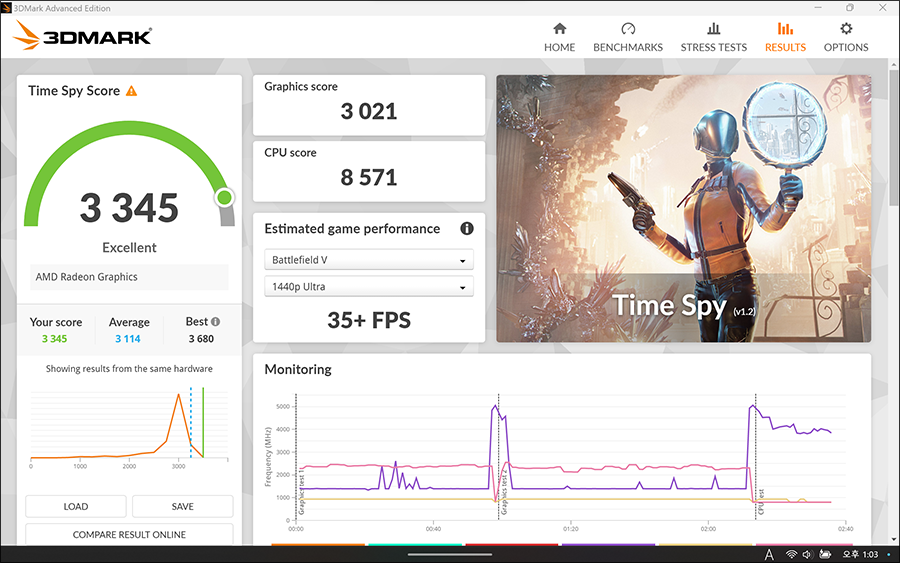
Task: Switch the input language indicator A
Action: tap(769, 554)
